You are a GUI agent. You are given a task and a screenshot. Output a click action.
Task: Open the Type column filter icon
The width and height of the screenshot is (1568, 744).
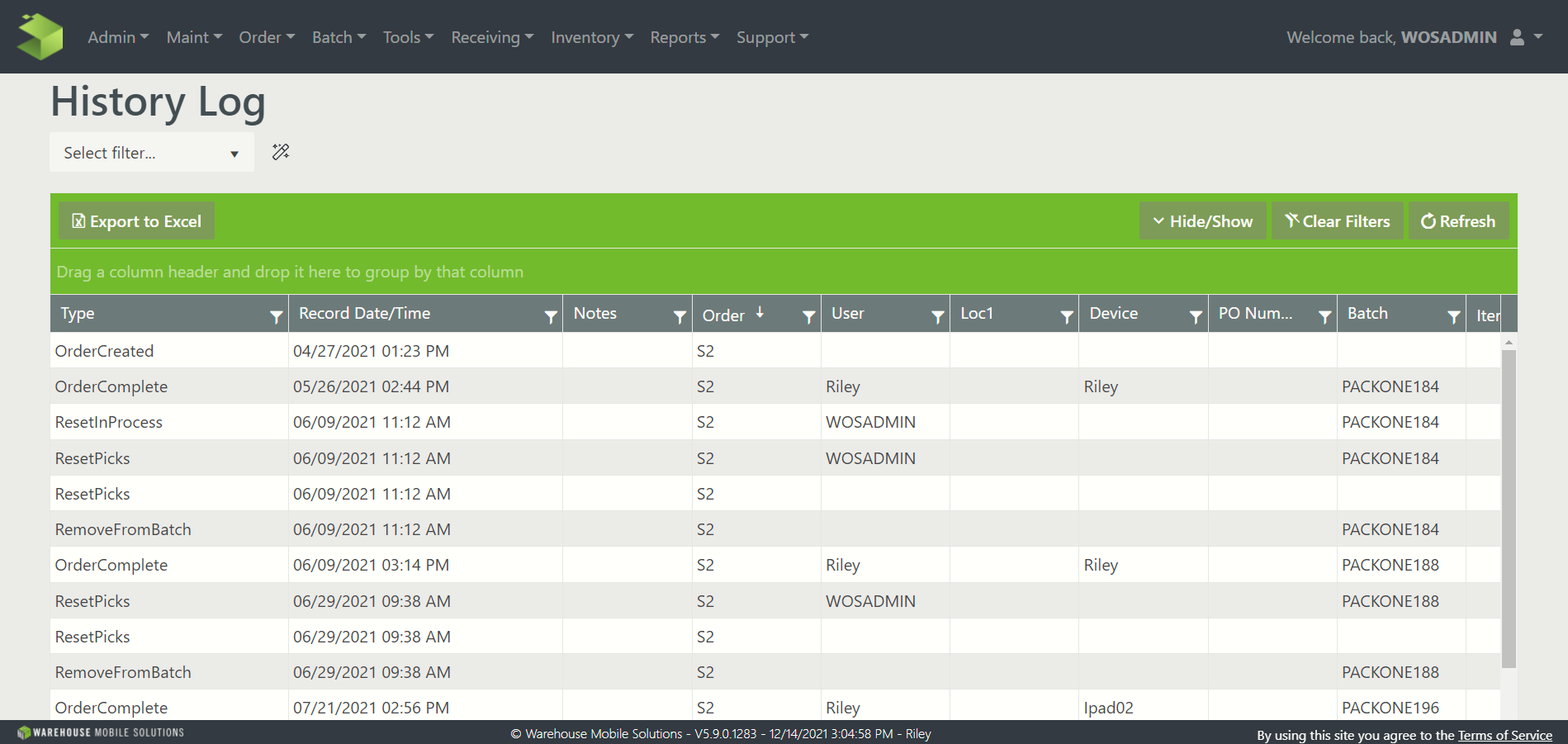[x=276, y=316]
